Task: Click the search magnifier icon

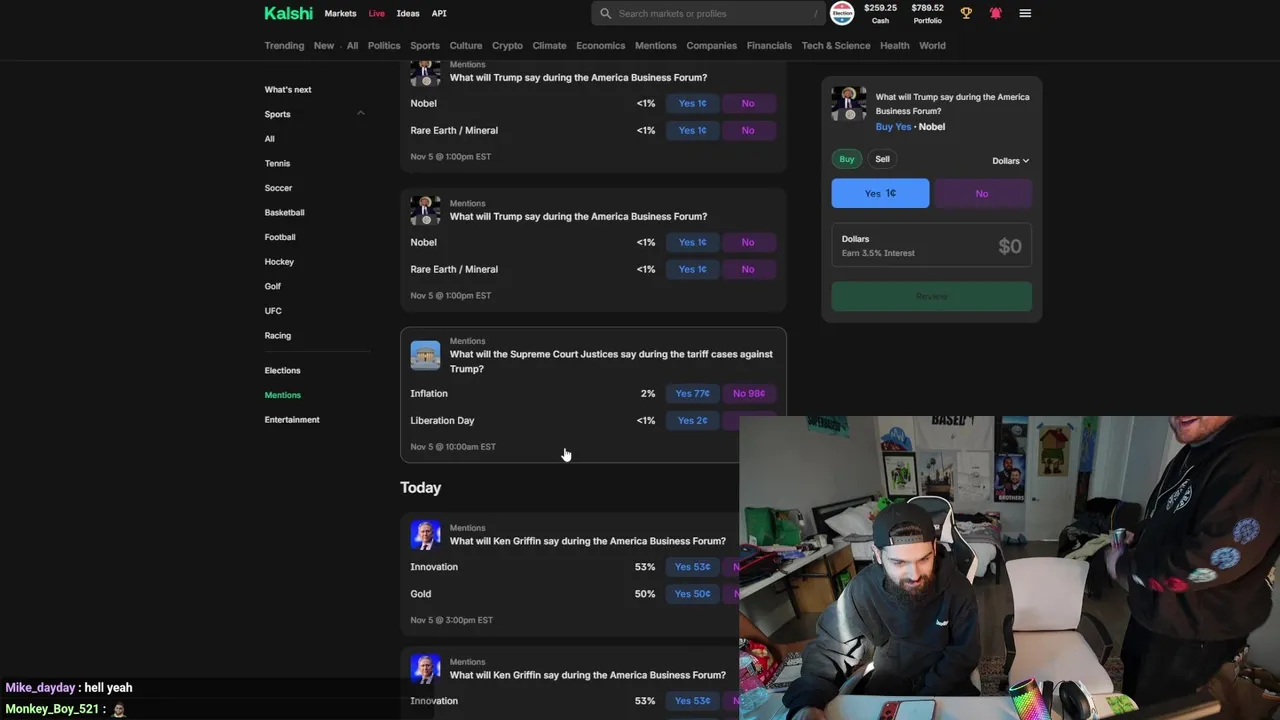Action: point(605,14)
